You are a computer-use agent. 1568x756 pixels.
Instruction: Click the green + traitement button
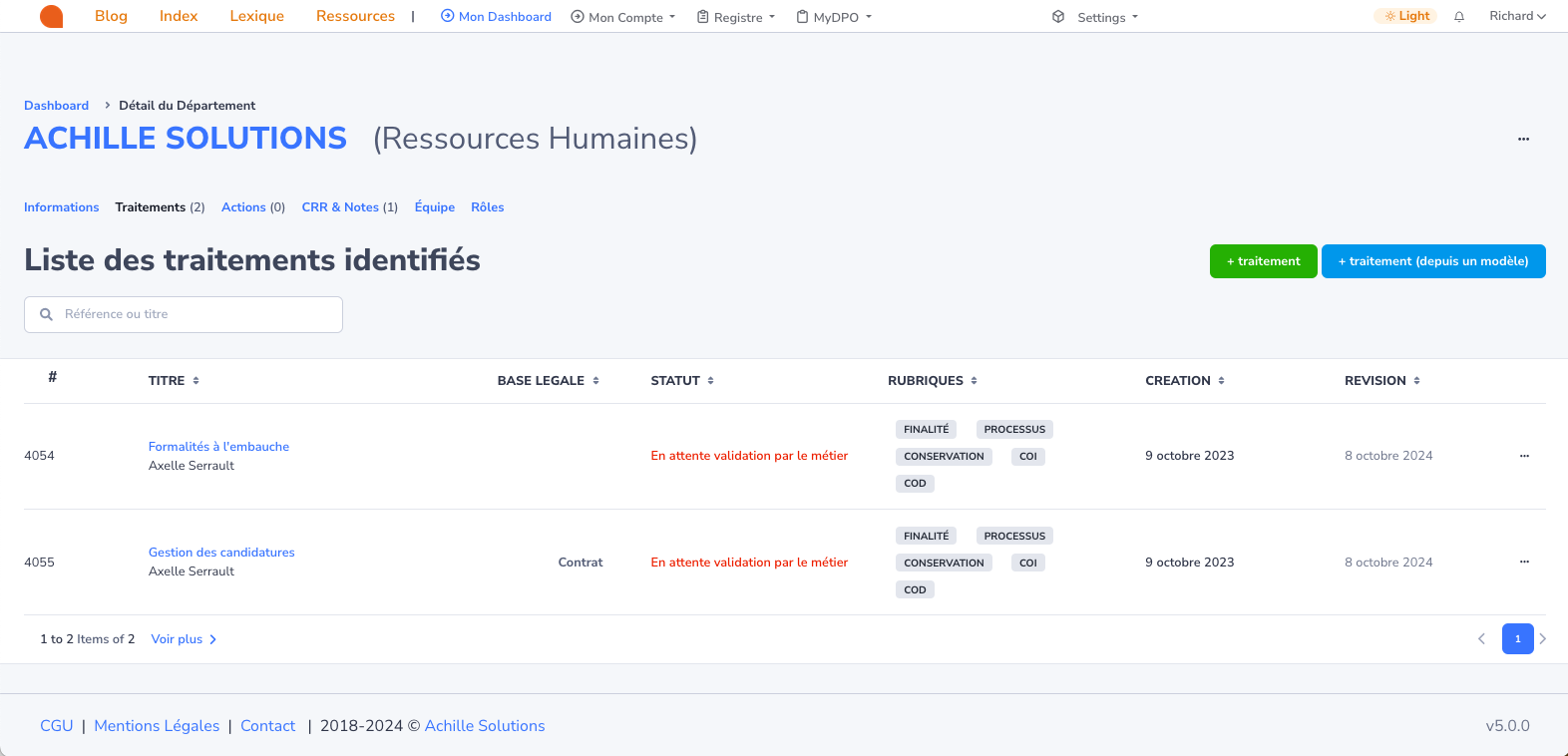(x=1263, y=261)
